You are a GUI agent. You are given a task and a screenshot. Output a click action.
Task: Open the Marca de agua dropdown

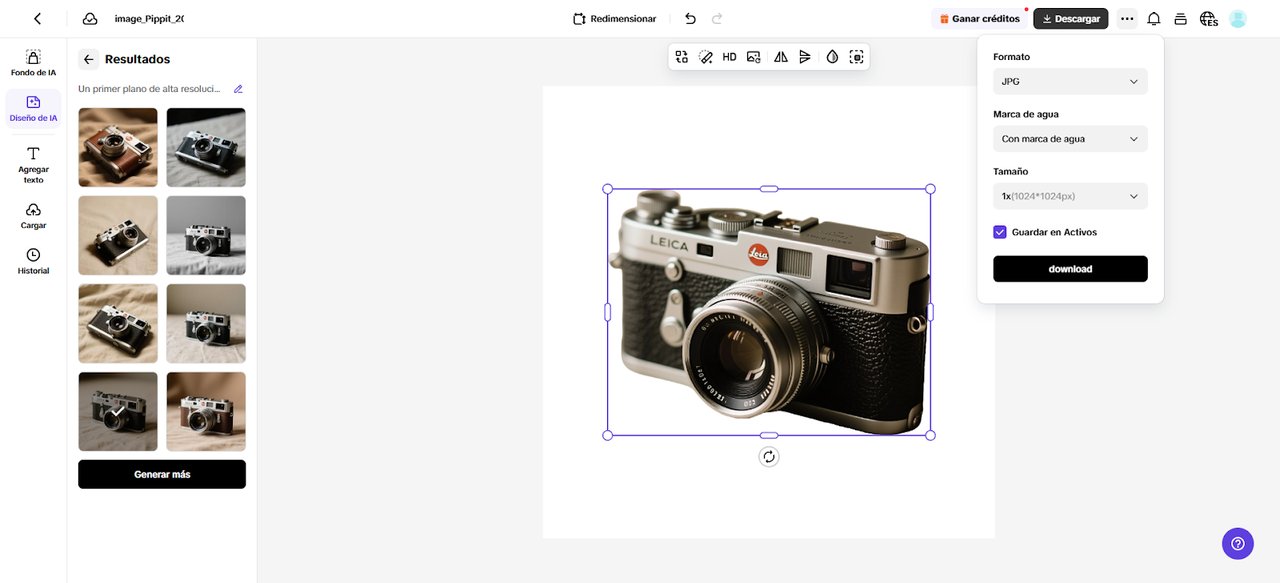click(x=1070, y=138)
